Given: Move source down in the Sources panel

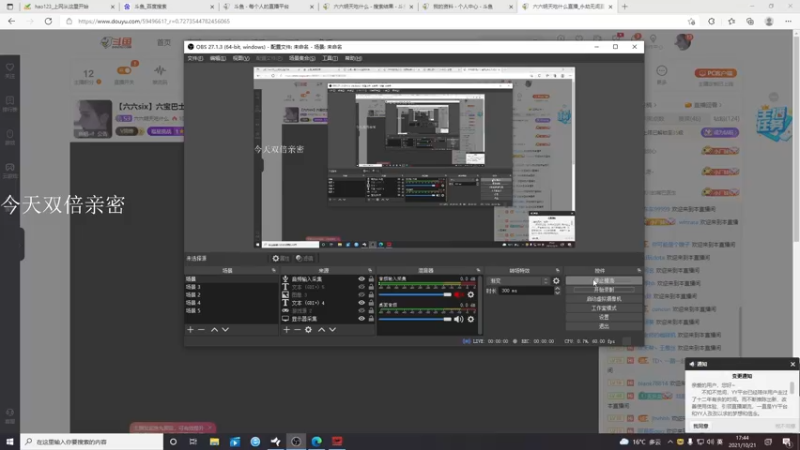Looking at the screenshot, I should pos(332,330).
